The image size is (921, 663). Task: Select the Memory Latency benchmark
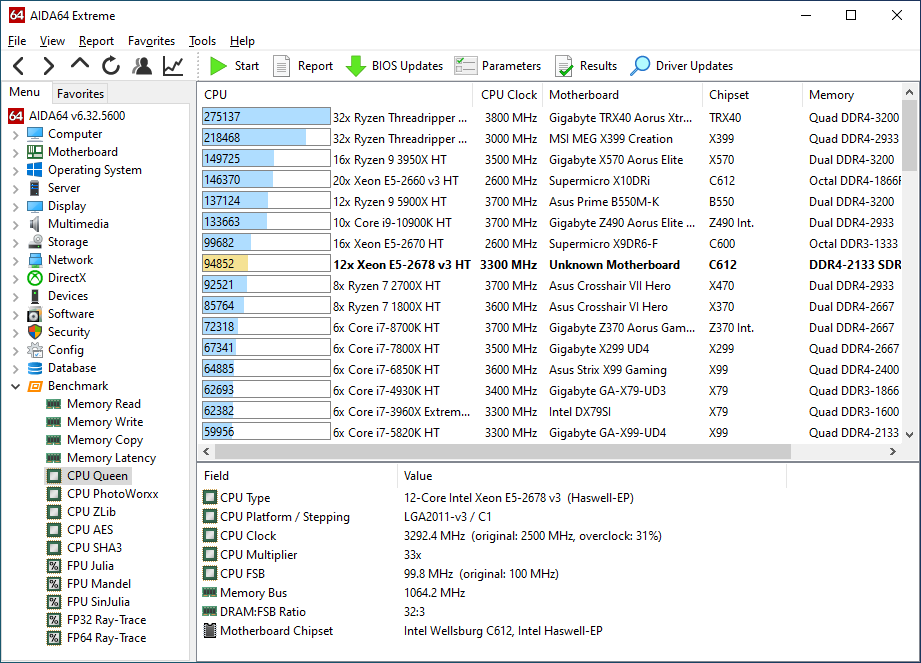coord(111,458)
